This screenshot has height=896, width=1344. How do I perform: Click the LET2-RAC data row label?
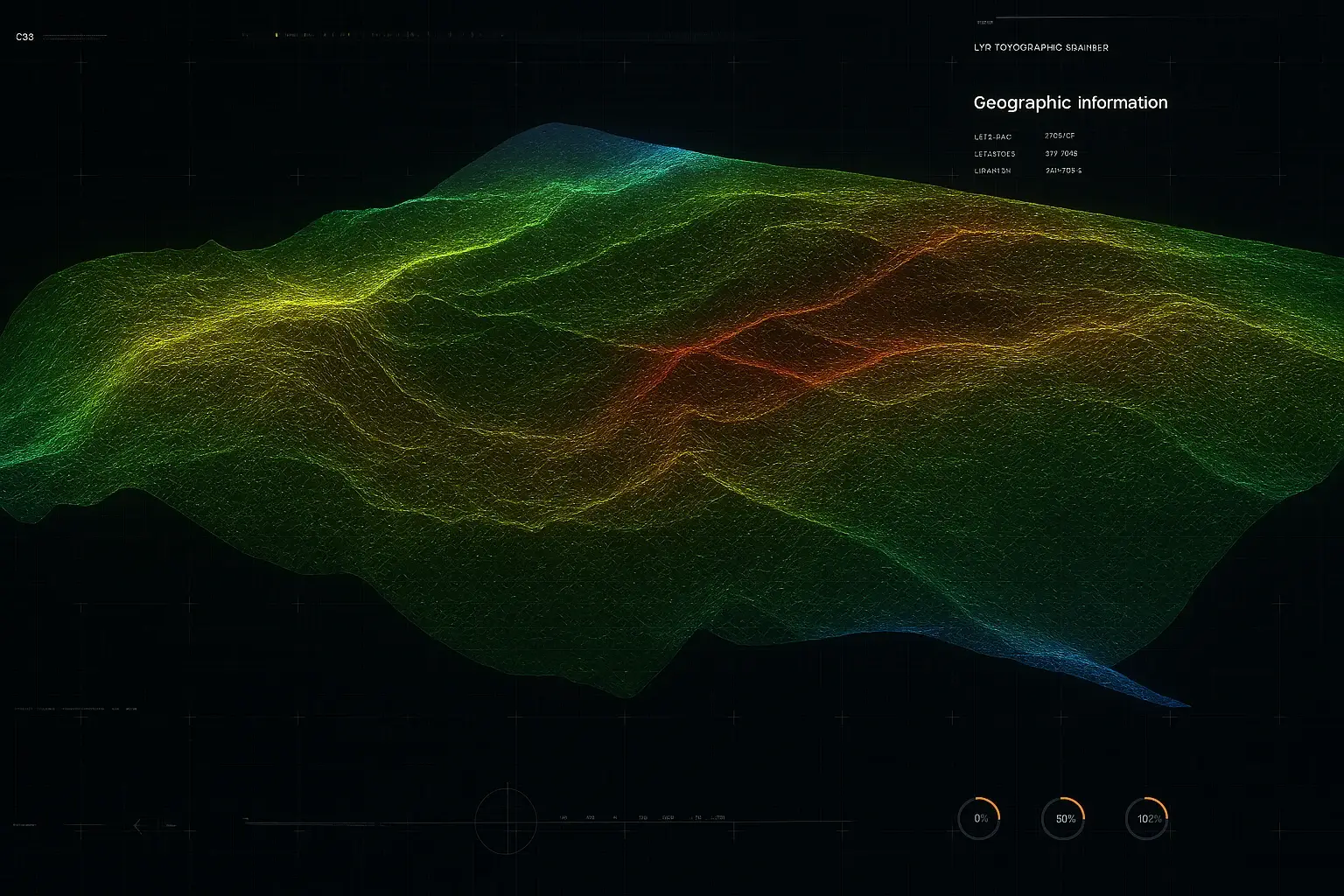(992, 136)
